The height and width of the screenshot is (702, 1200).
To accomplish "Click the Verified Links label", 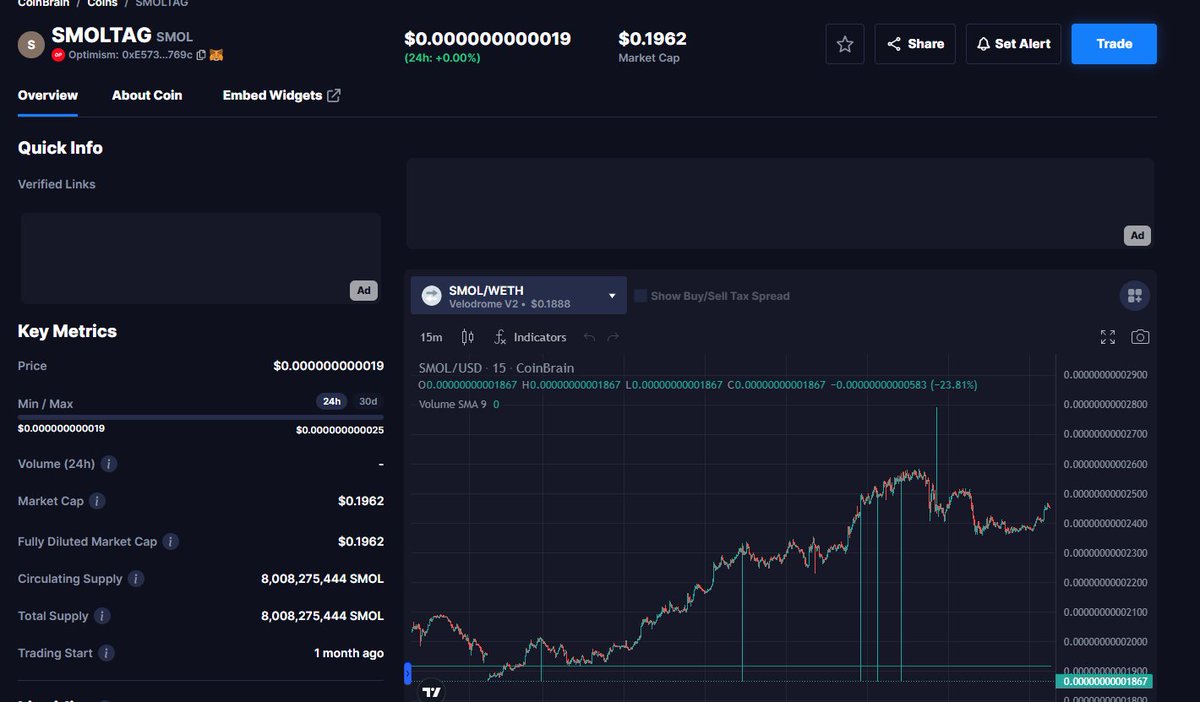I will pos(57,184).
